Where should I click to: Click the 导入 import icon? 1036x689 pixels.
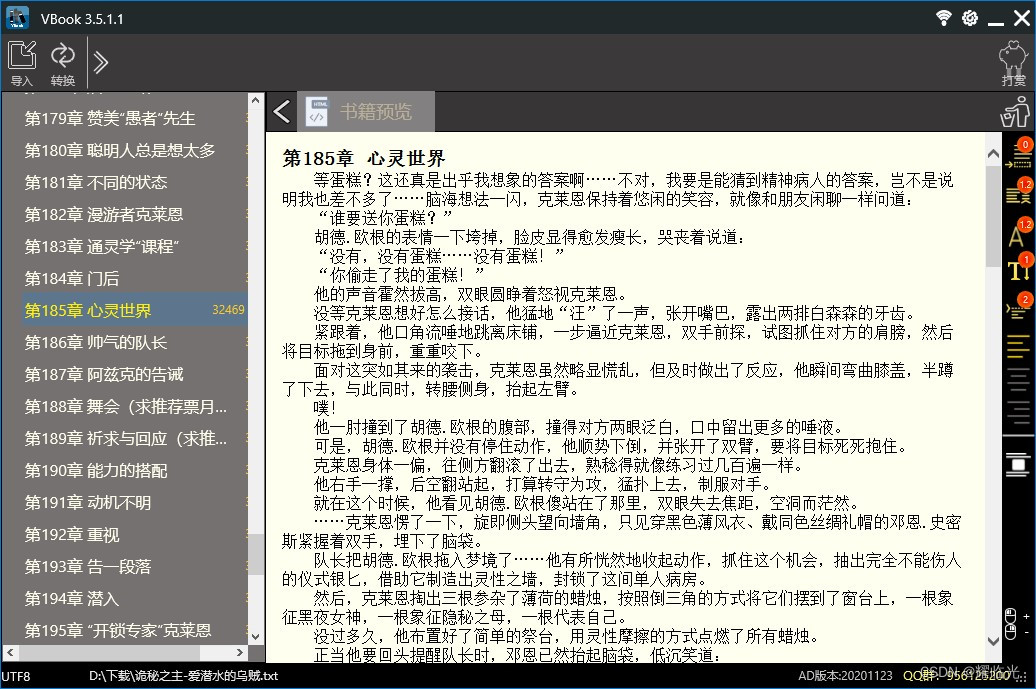pos(22,62)
